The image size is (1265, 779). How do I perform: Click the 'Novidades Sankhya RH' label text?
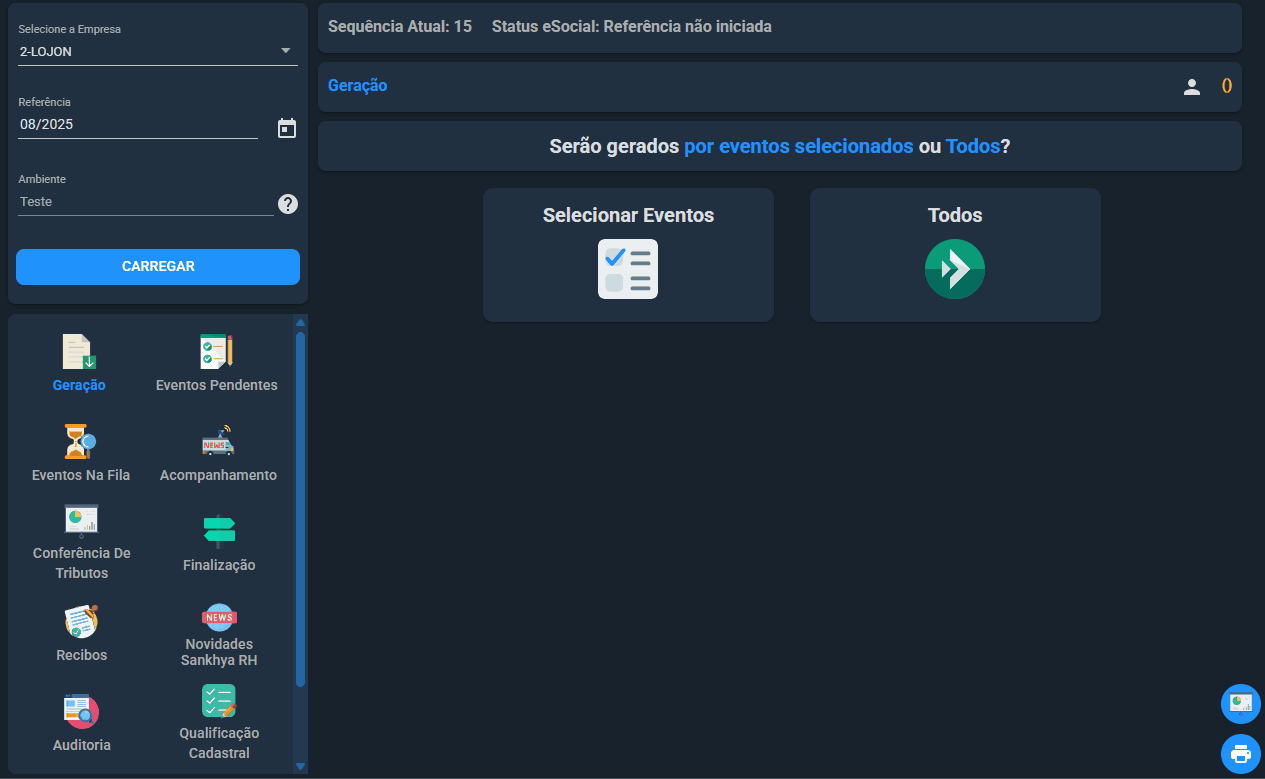pyautogui.click(x=219, y=652)
